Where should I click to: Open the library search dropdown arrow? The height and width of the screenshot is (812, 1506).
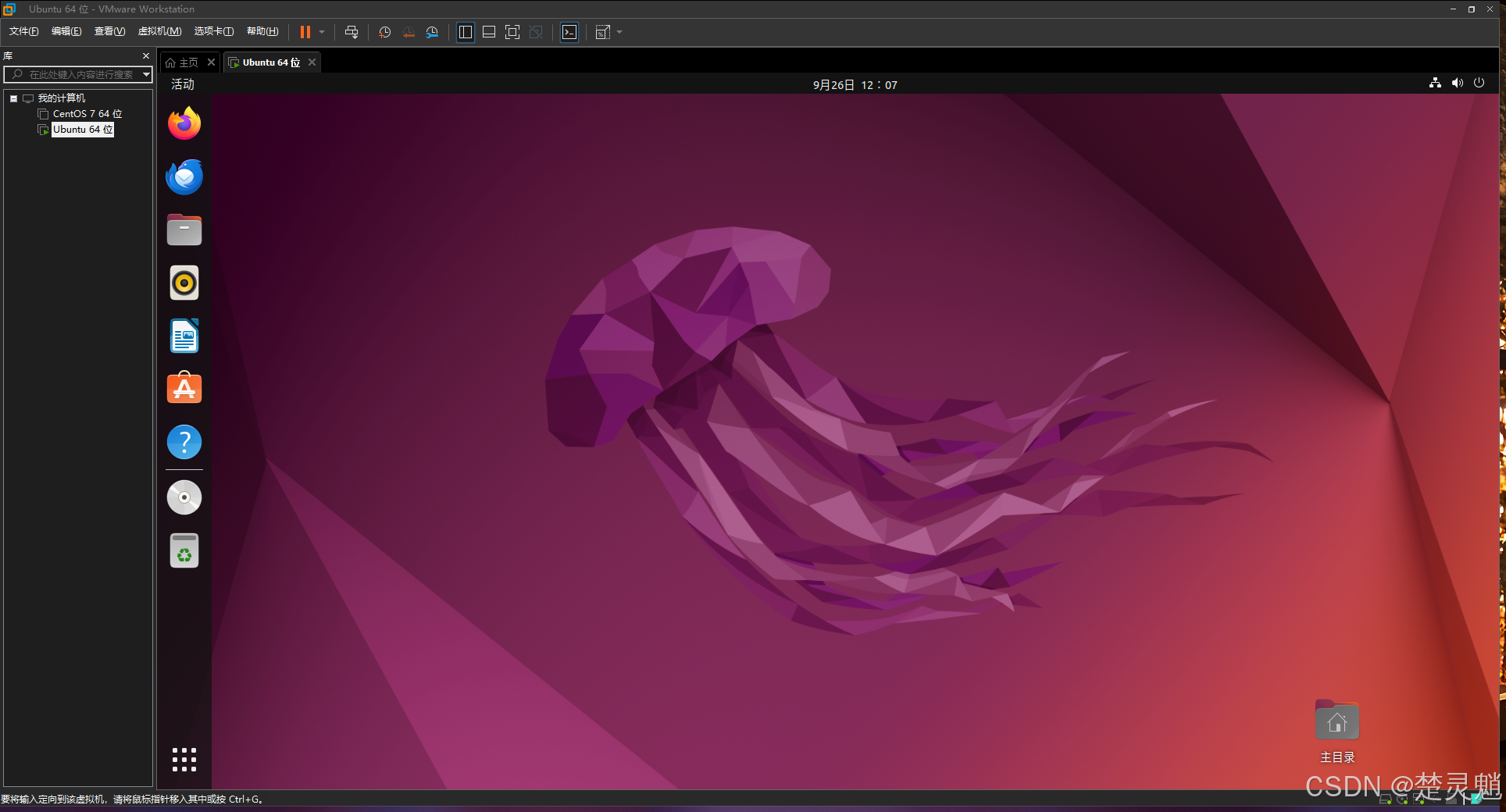pyautogui.click(x=146, y=74)
